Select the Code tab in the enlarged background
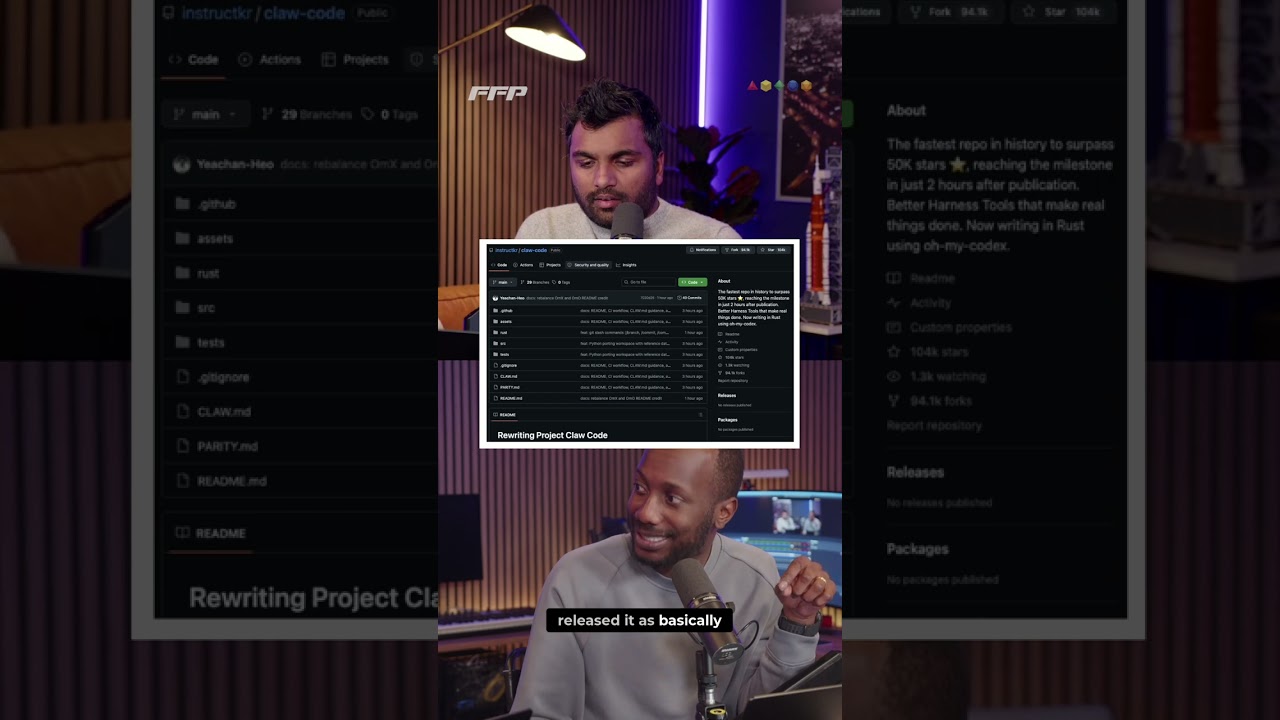The width and height of the screenshot is (1280, 720). pos(194,59)
